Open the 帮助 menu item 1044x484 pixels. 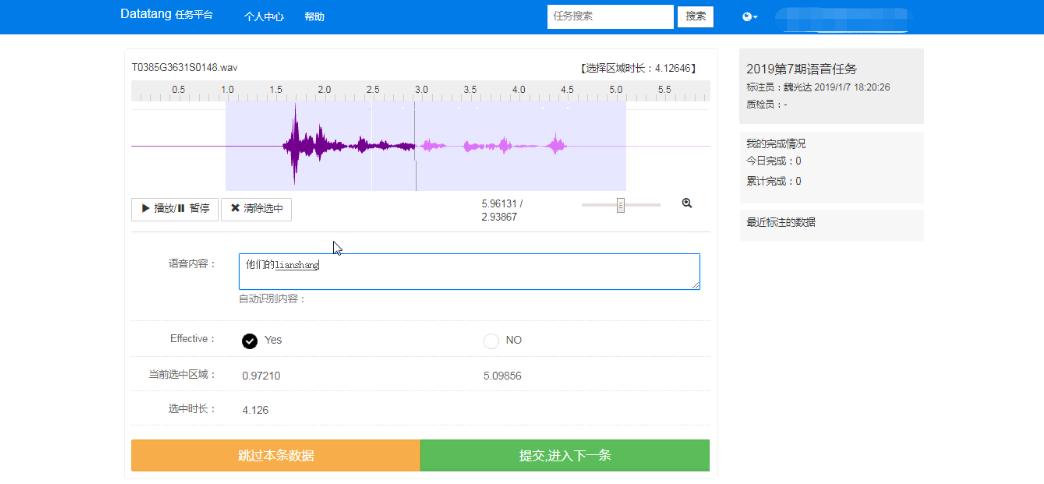click(314, 17)
